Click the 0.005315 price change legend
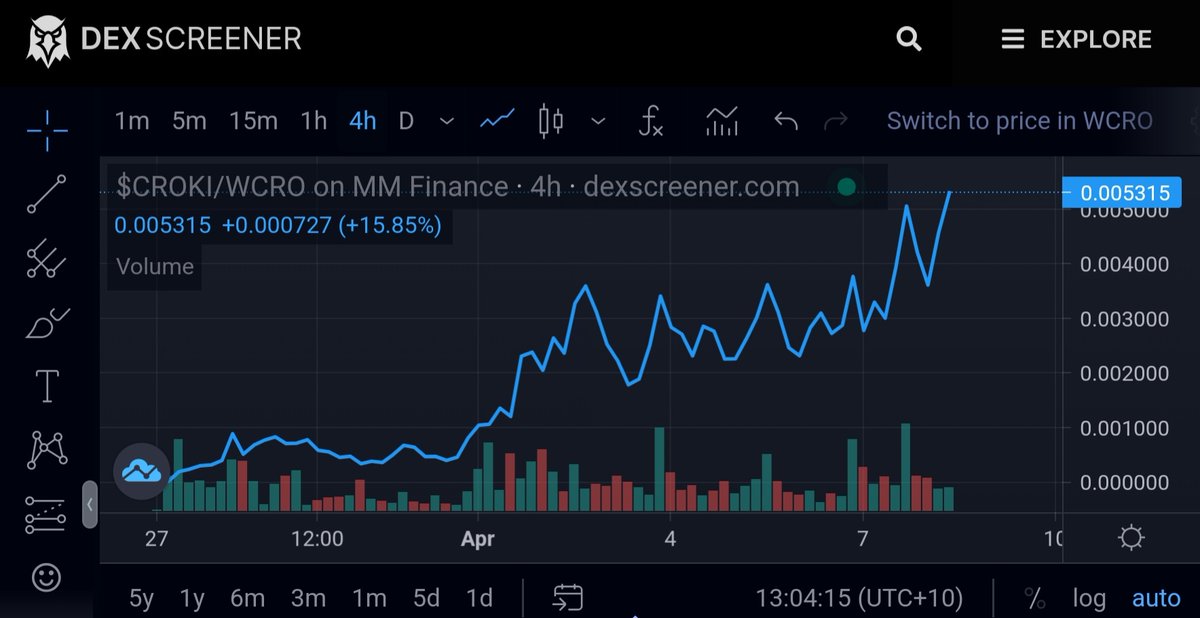This screenshot has width=1200, height=618. 278,225
